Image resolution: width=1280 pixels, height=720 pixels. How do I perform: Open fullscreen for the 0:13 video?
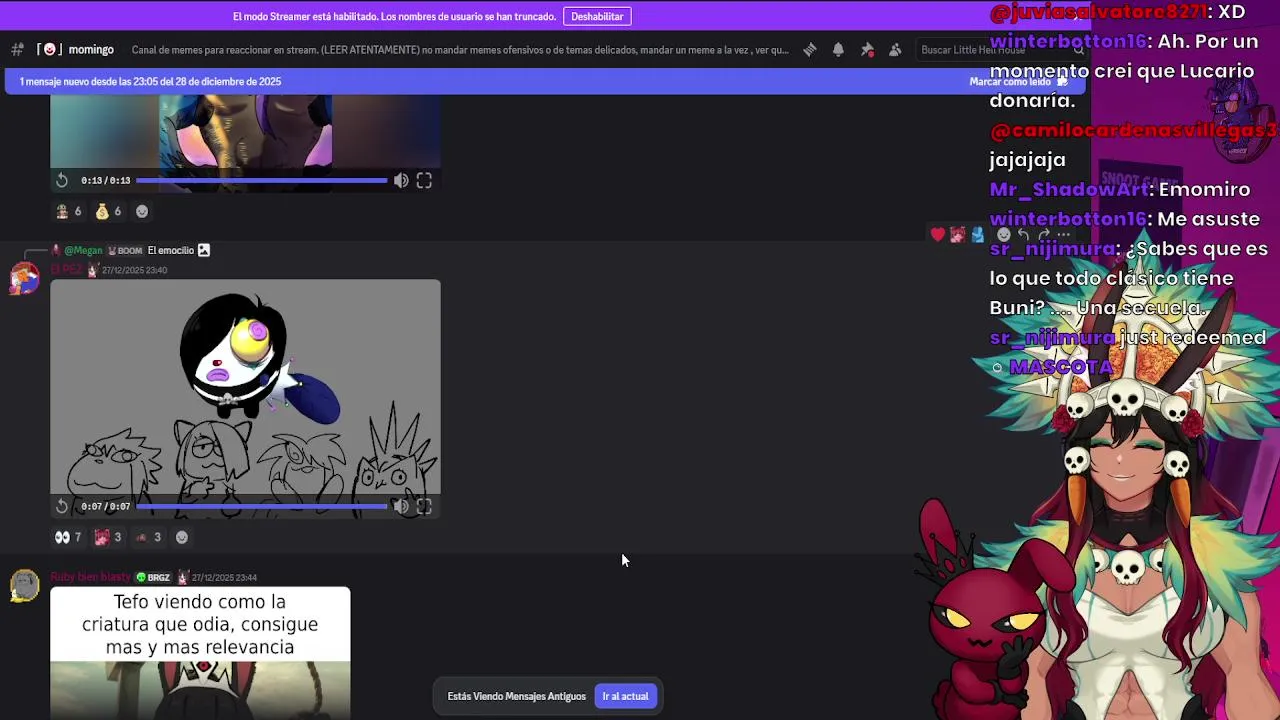pos(424,180)
